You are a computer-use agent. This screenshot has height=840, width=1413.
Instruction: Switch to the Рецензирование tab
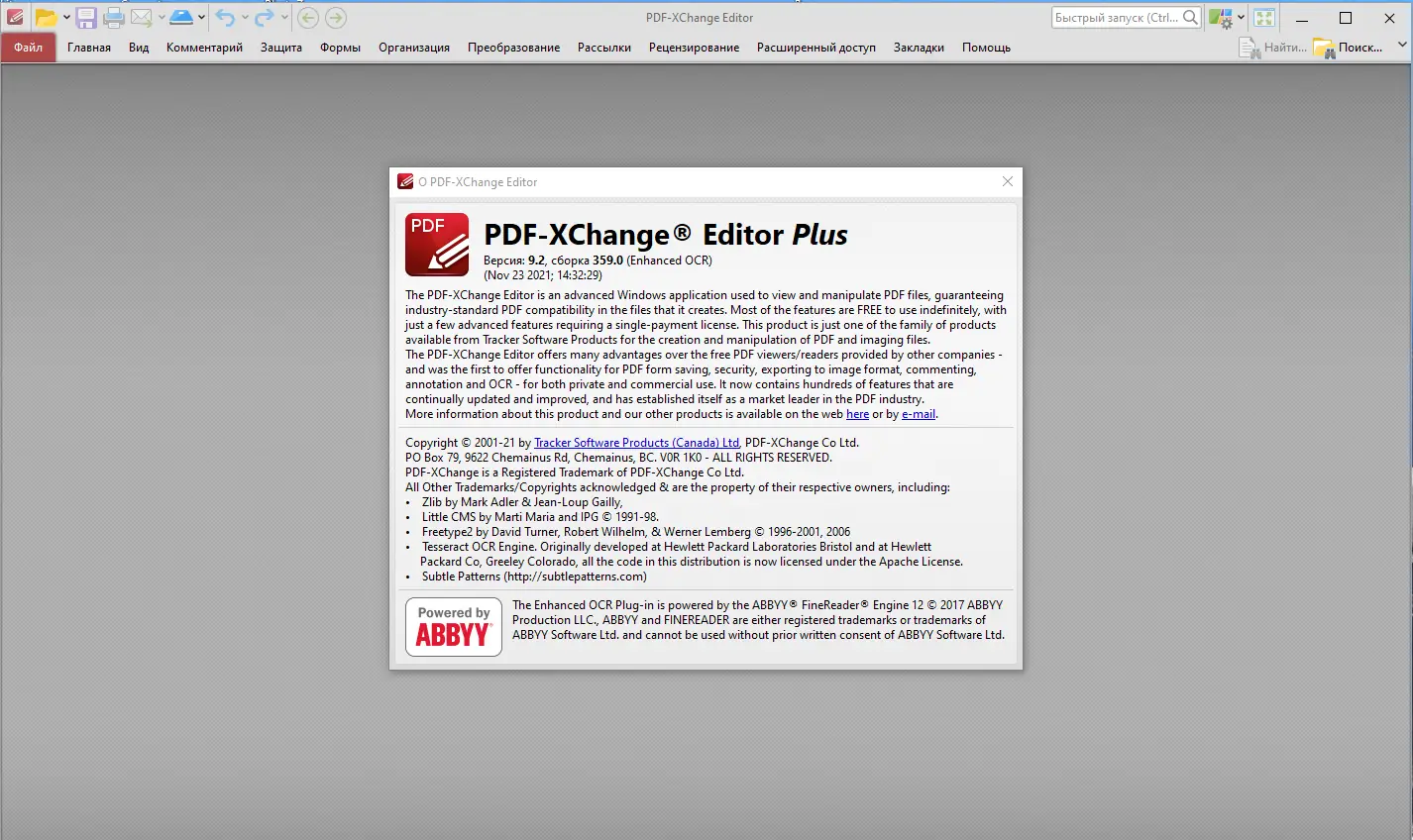click(x=694, y=48)
